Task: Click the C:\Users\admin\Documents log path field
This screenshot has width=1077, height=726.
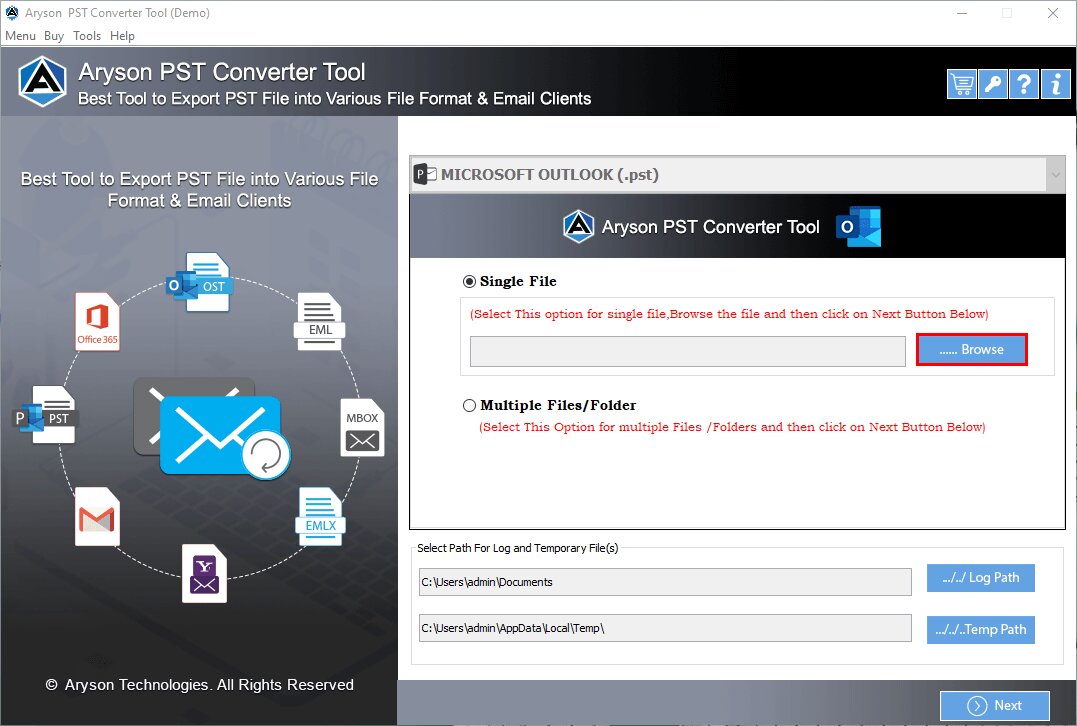Action: click(x=665, y=582)
